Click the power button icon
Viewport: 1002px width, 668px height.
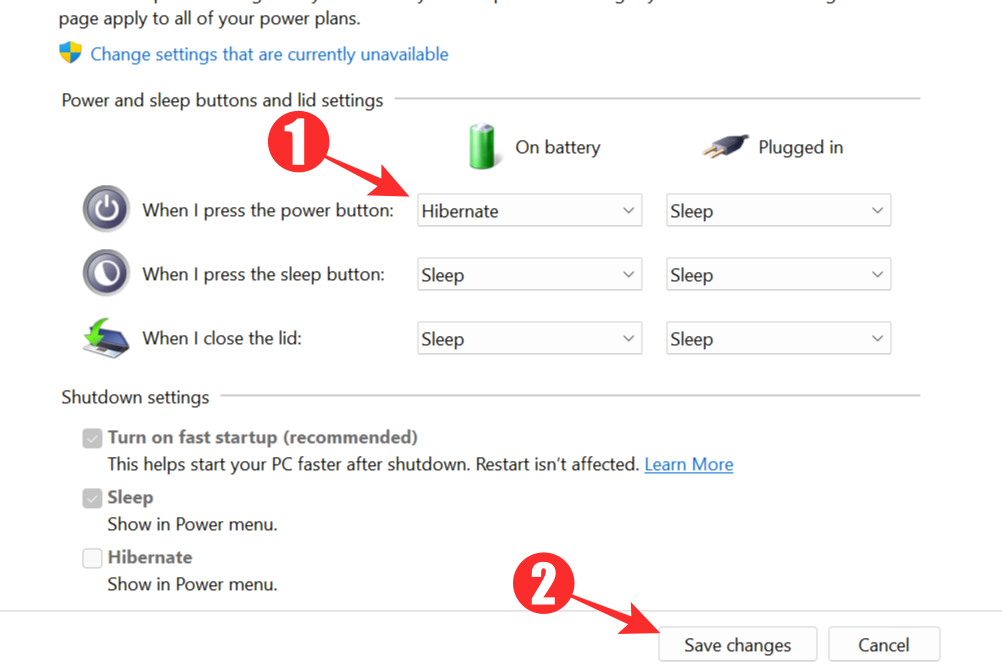pyautogui.click(x=106, y=210)
